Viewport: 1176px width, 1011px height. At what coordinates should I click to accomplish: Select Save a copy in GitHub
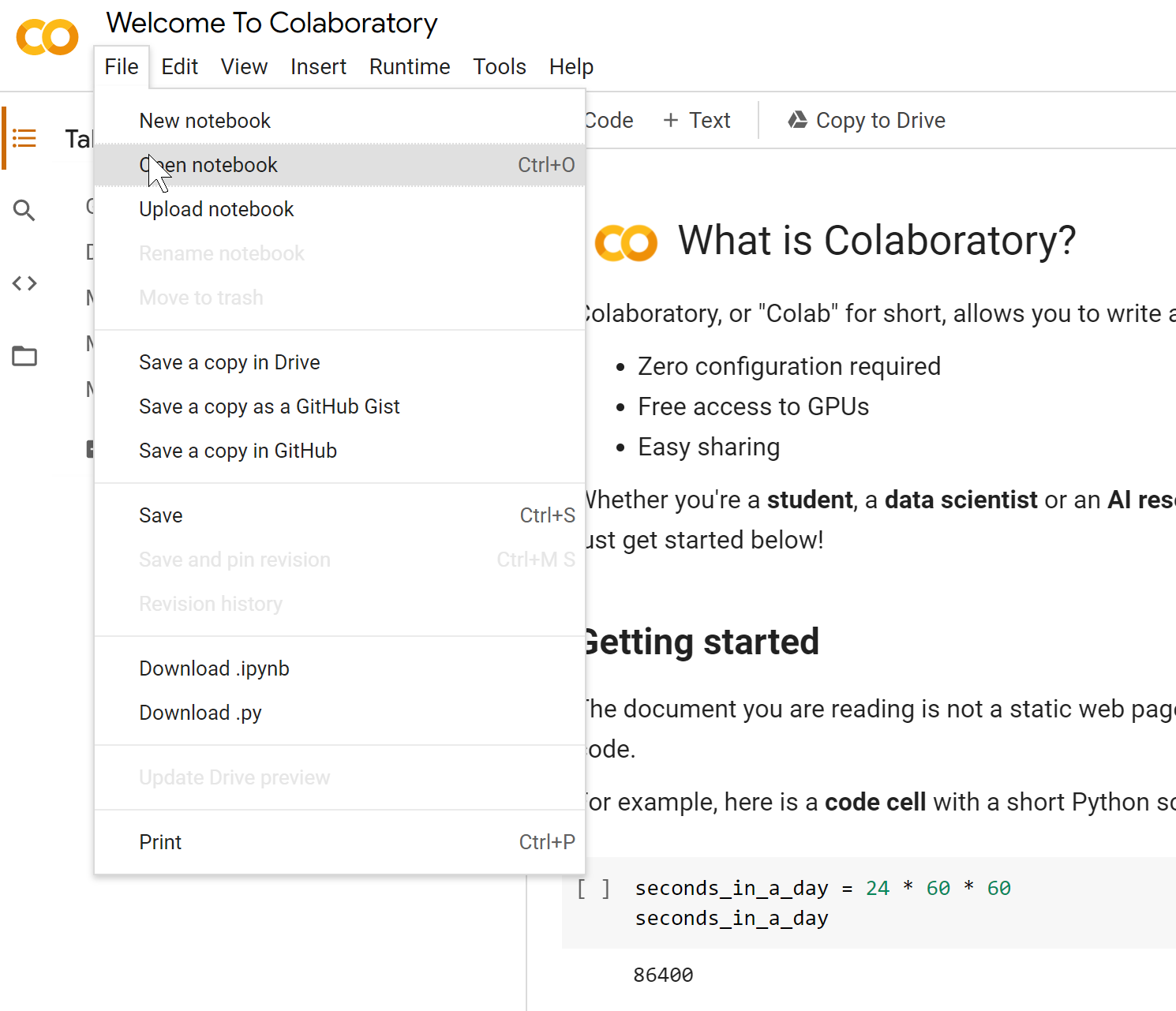(x=340, y=451)
